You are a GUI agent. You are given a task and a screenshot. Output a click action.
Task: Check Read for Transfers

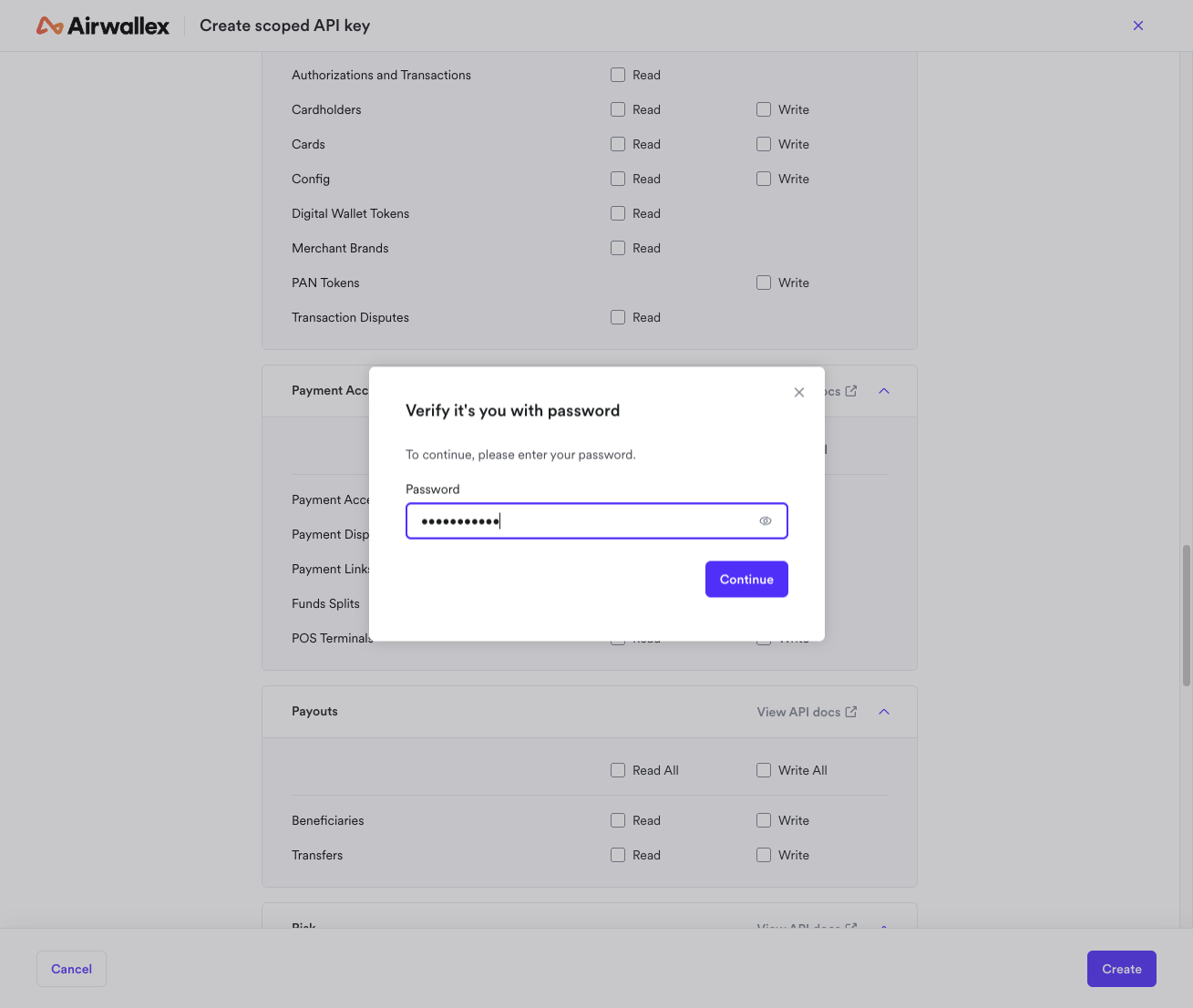618,855
